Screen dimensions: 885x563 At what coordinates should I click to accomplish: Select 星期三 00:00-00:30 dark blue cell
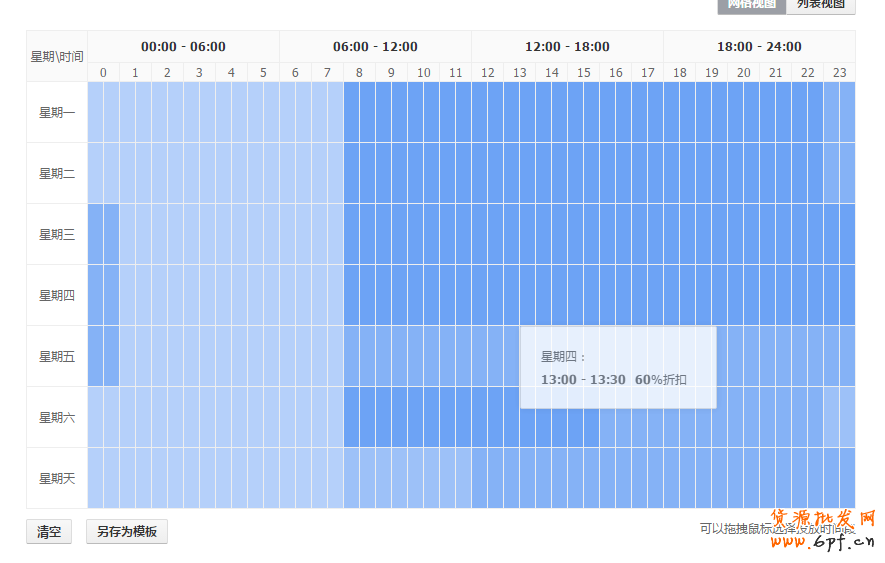(x=96, y=235)
